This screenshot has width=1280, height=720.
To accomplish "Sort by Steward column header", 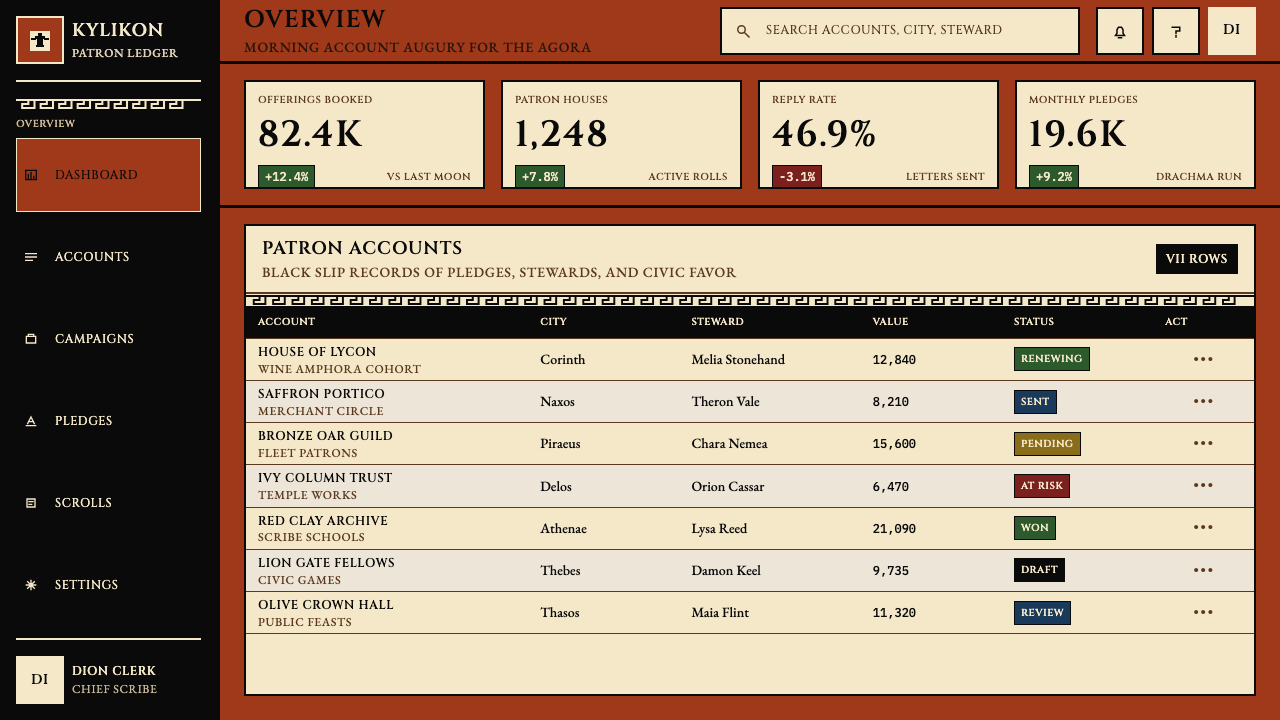I will [x=717, y=322].
